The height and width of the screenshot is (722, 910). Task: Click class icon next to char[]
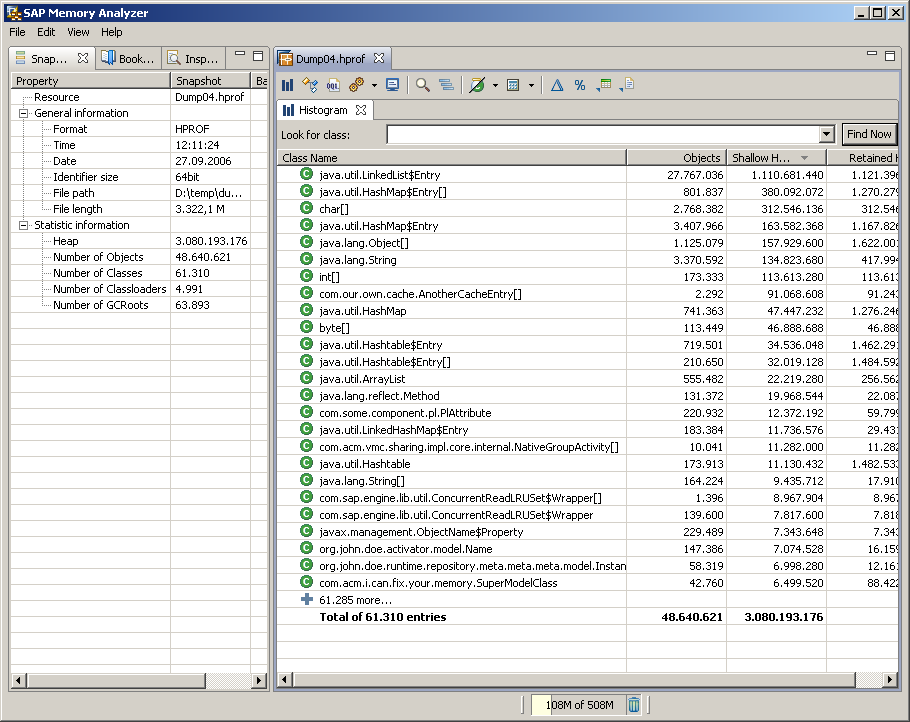pos(306,208)
